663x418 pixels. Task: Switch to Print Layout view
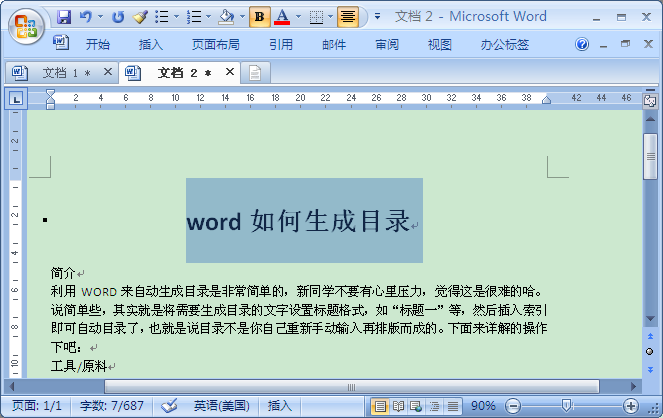click(x=380, y=407)
